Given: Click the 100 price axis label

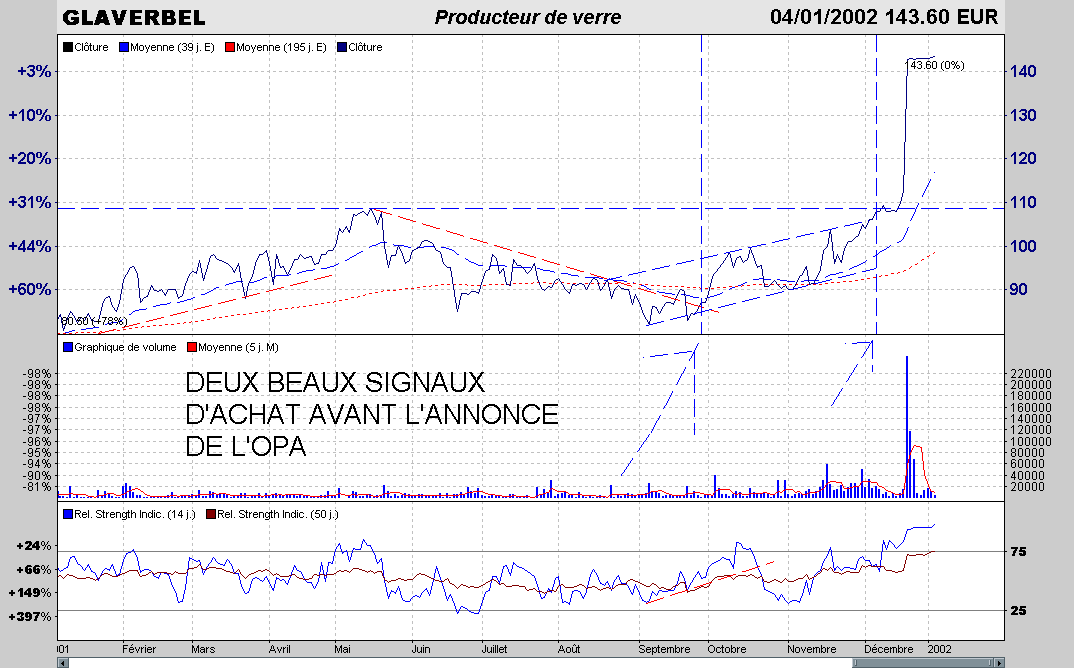Looking at the screenshot, I should (x=1023, y=246).
